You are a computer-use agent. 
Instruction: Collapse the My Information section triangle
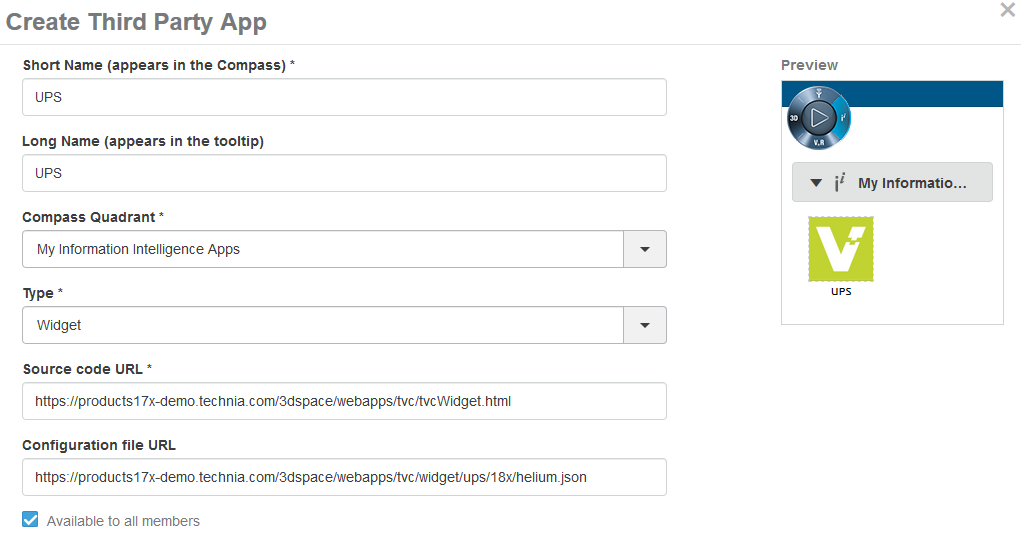click(816, 183)
